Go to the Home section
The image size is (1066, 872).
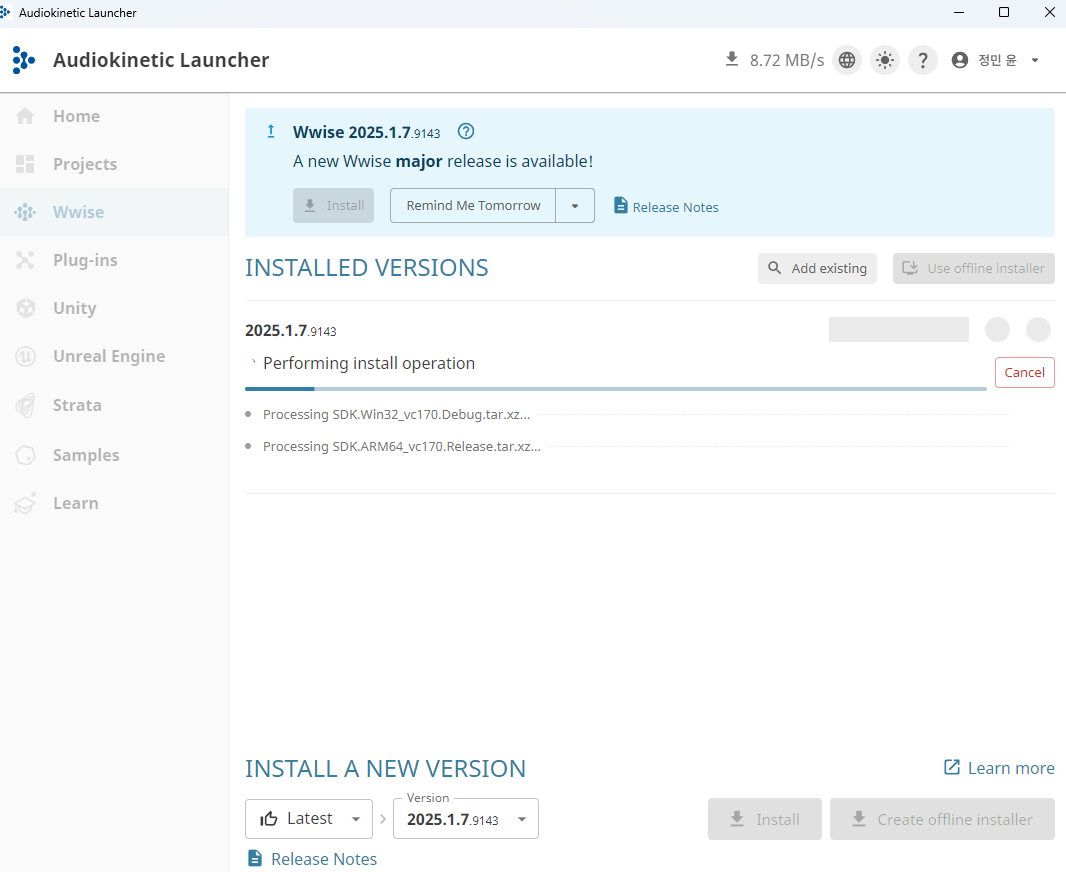pyautogui.click(x=114, y=116)
